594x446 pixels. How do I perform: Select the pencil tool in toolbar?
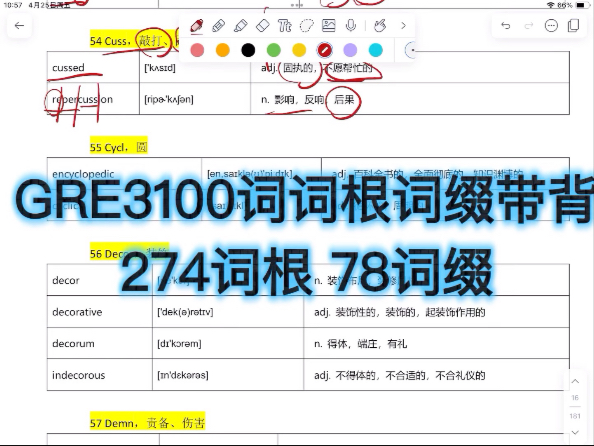pos(219,26)
